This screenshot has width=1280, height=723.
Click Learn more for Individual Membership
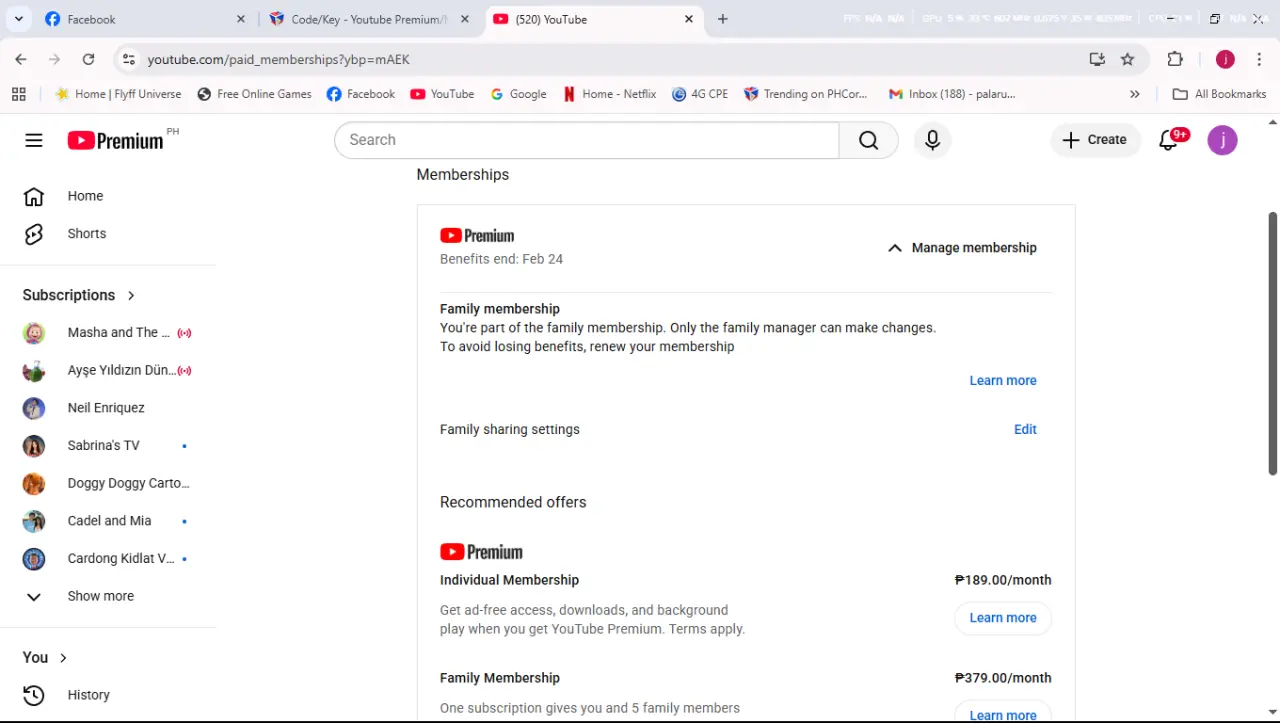tap(1003, 618)
